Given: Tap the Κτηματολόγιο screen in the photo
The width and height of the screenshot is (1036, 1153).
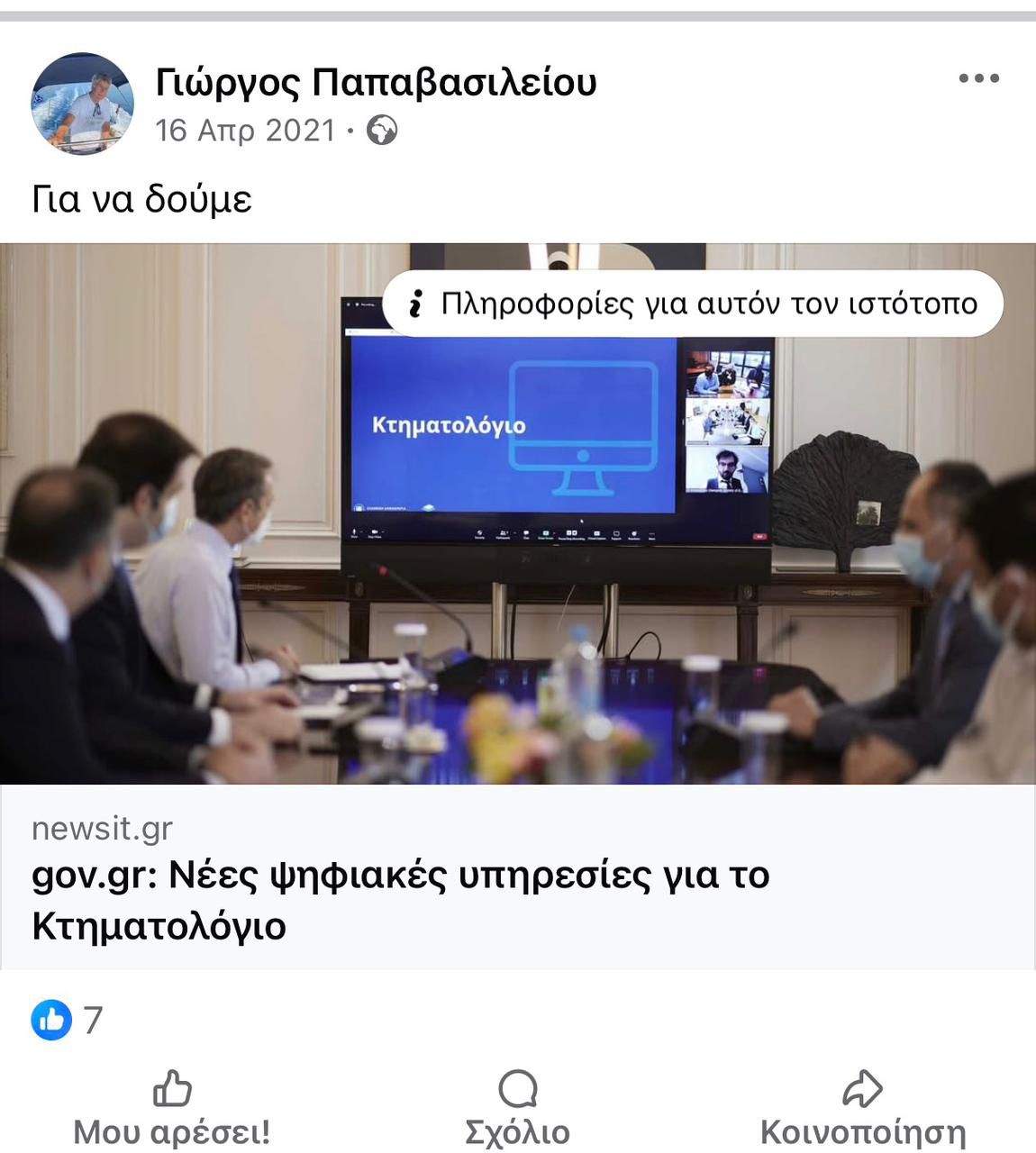Looking at the screenshot, I should click(x=513, y=425).
